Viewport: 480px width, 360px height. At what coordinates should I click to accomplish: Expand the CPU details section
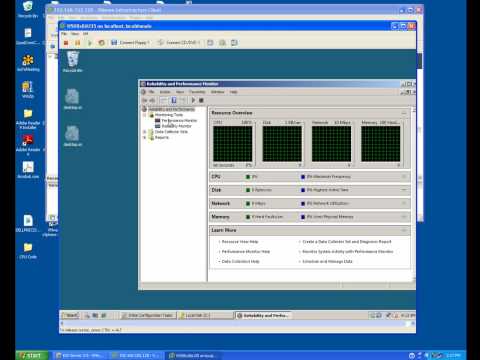(404, 177)
